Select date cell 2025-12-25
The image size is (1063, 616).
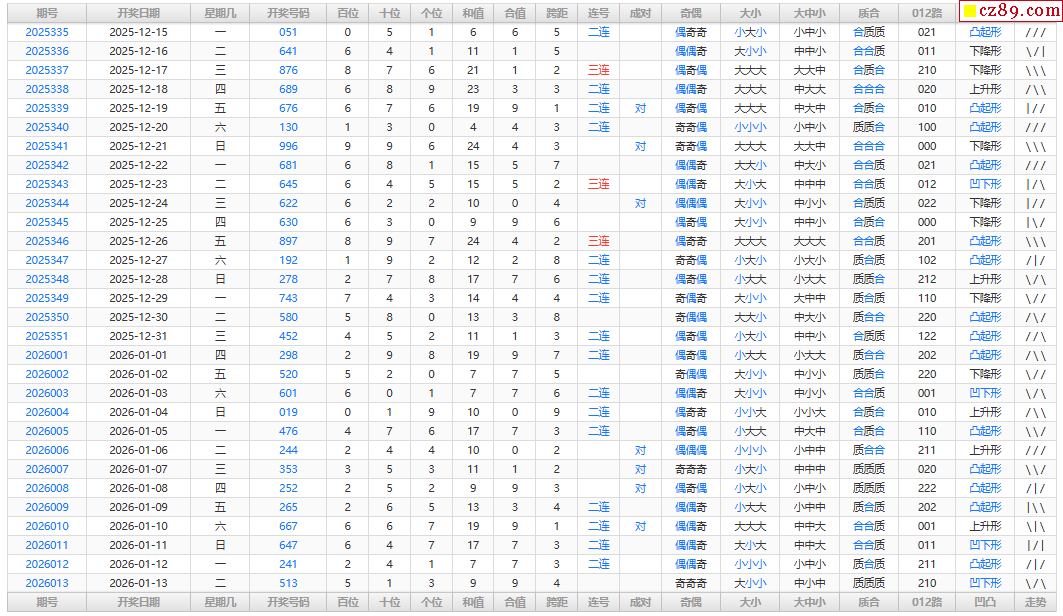(138, 222)
